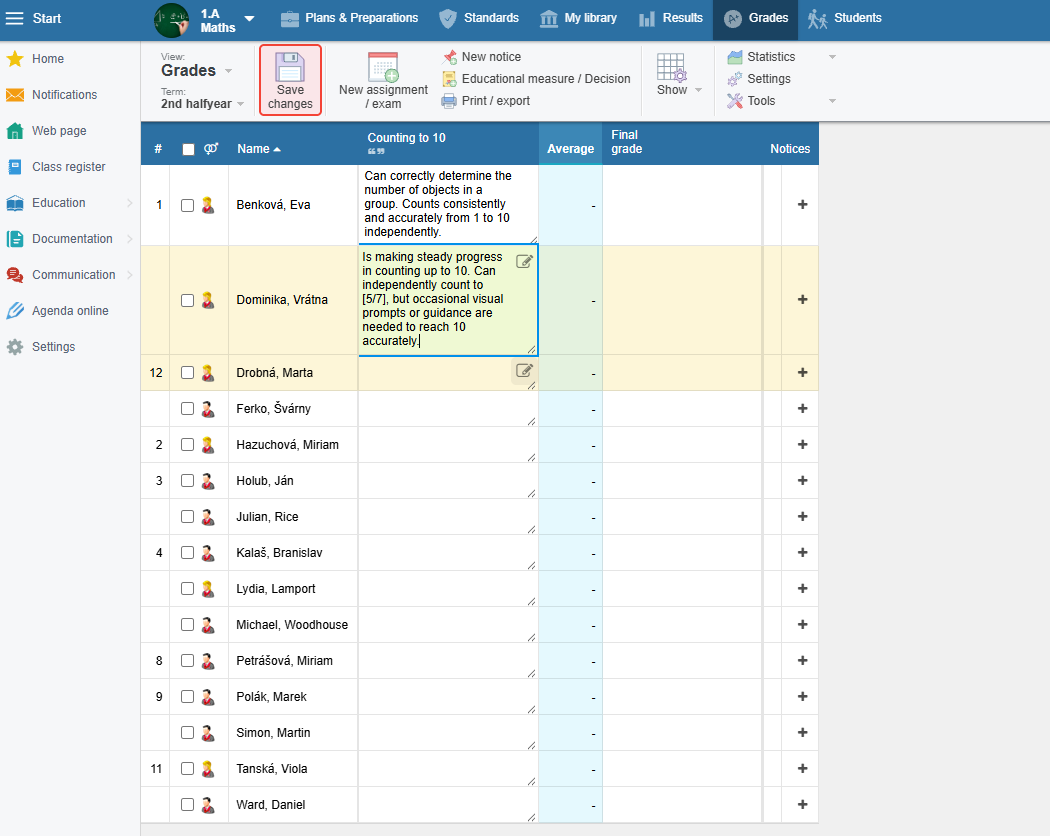This screenshot has height=836, width=1050.
Task: Click the sidebar Settings gear icon
Action: (15, 347)
